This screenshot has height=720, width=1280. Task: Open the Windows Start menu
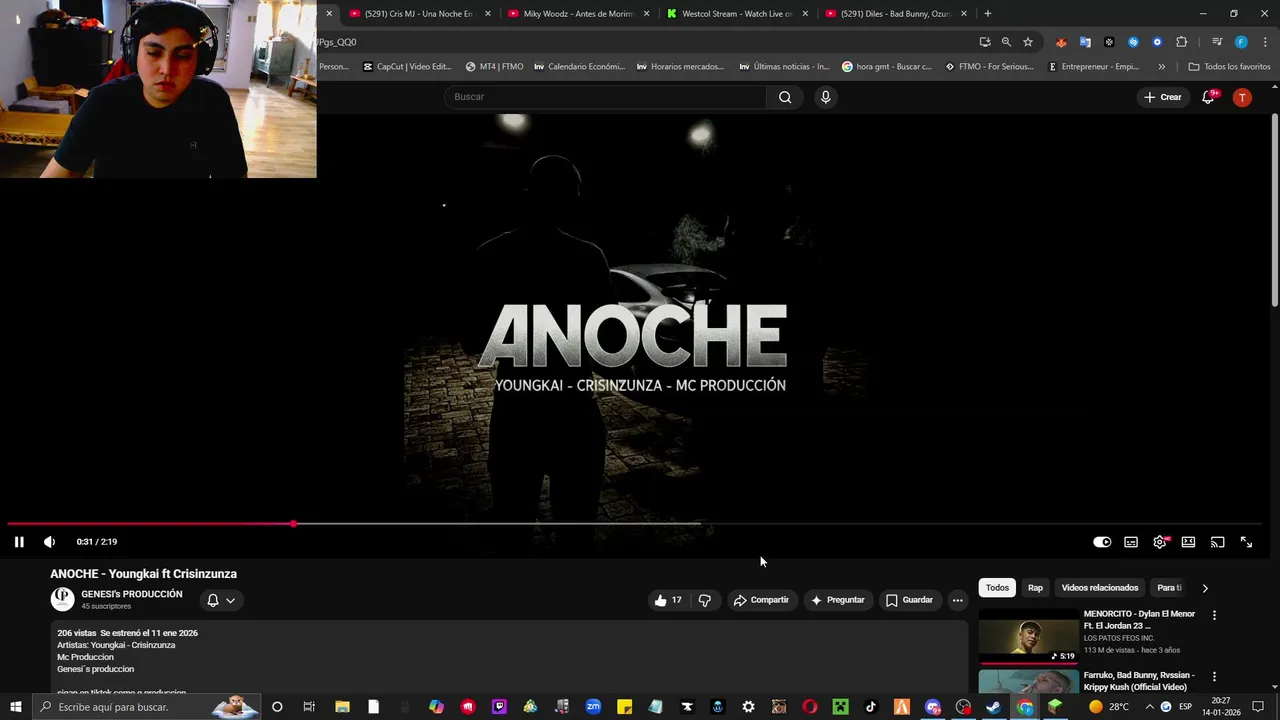[x=16, y=707]
